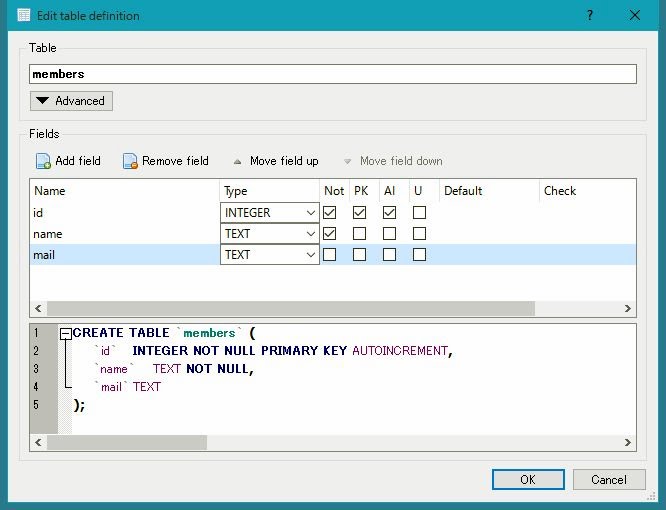Image resolution: width=666 pixels, height=510 pixels.
Task: Open the type dropdown for mail field
Action: [309, 255]
